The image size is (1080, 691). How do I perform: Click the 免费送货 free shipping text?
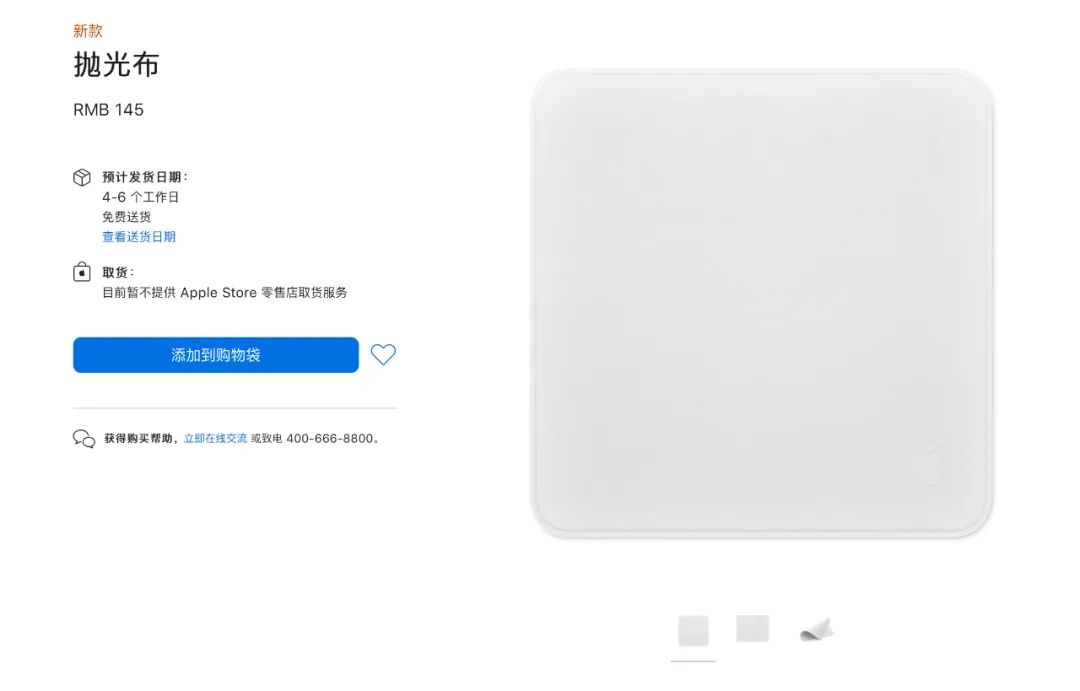pyautogui.click(x=127, y=217)
